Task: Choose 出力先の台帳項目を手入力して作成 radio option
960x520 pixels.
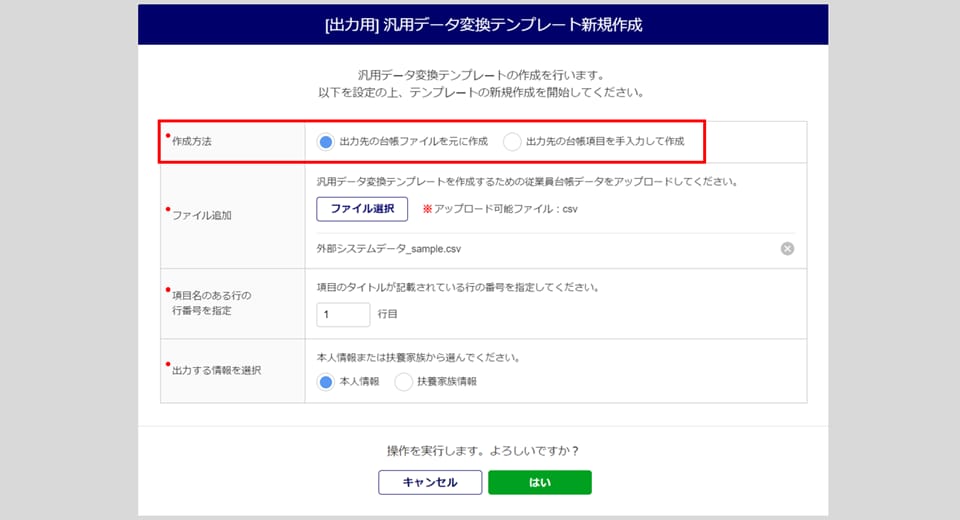Action: 512,141
